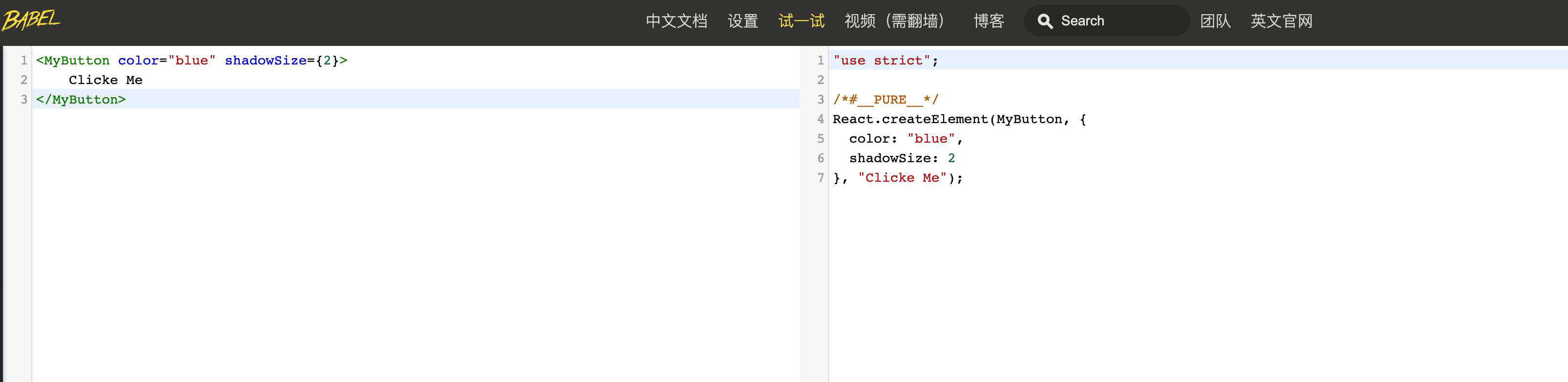Viewport: 1568px width, 382px height.
Task: Click line number 2 in input gutter
Action: (24, 80)
